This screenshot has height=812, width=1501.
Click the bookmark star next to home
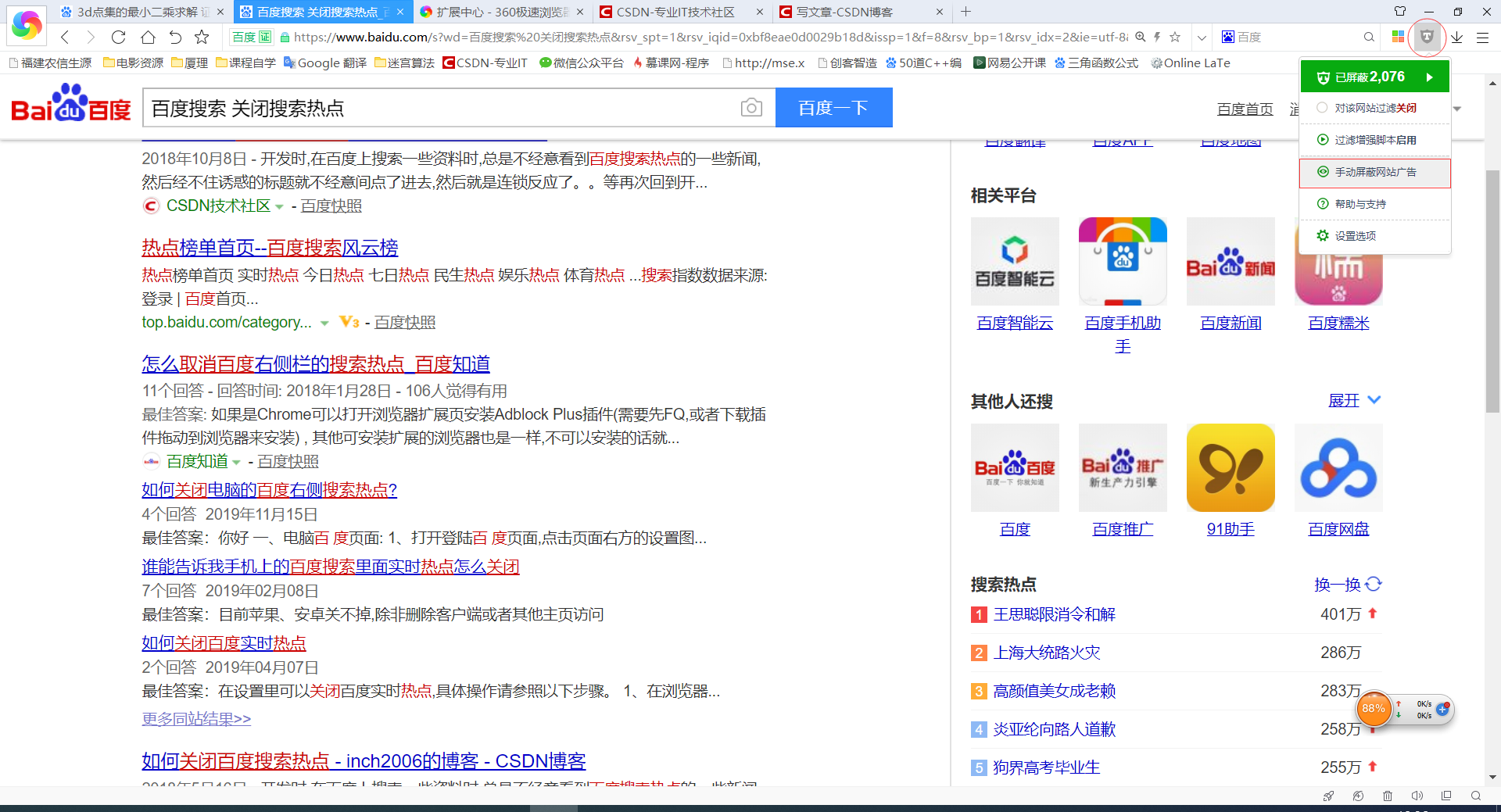pyautogui.click(x=202, y=37)
